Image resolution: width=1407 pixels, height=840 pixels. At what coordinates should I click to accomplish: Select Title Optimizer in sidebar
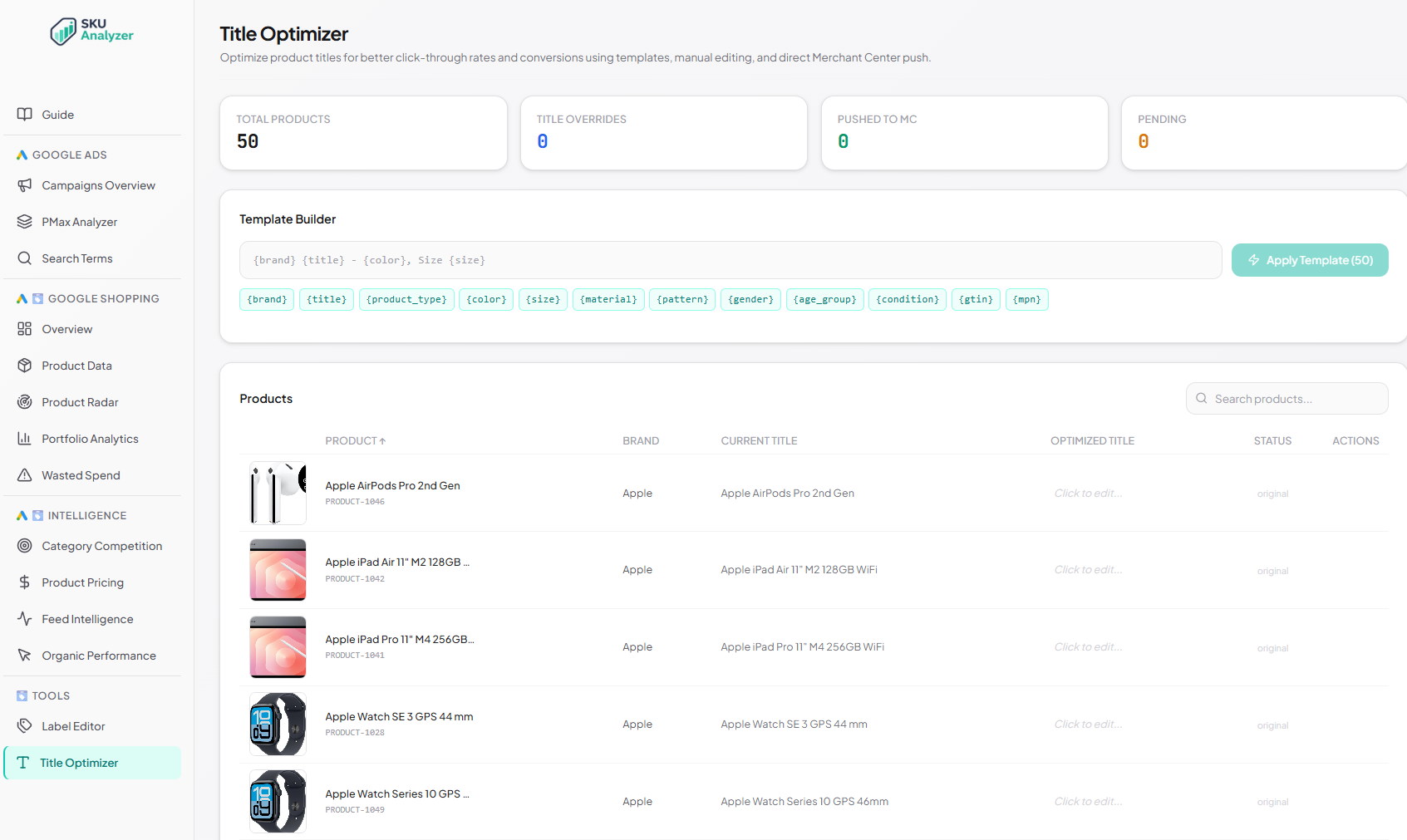[92, 763]
